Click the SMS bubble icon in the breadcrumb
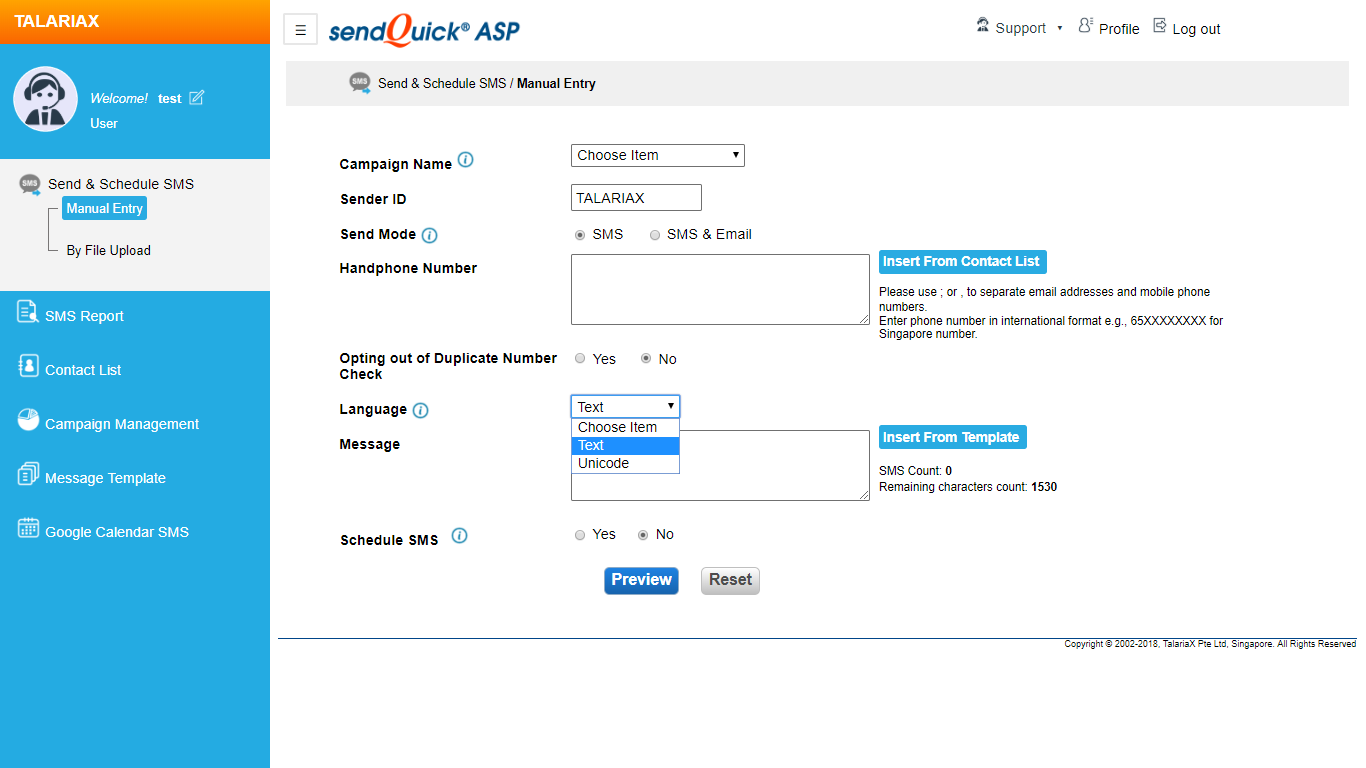The image size is (1366, 768). pos(360,83)
